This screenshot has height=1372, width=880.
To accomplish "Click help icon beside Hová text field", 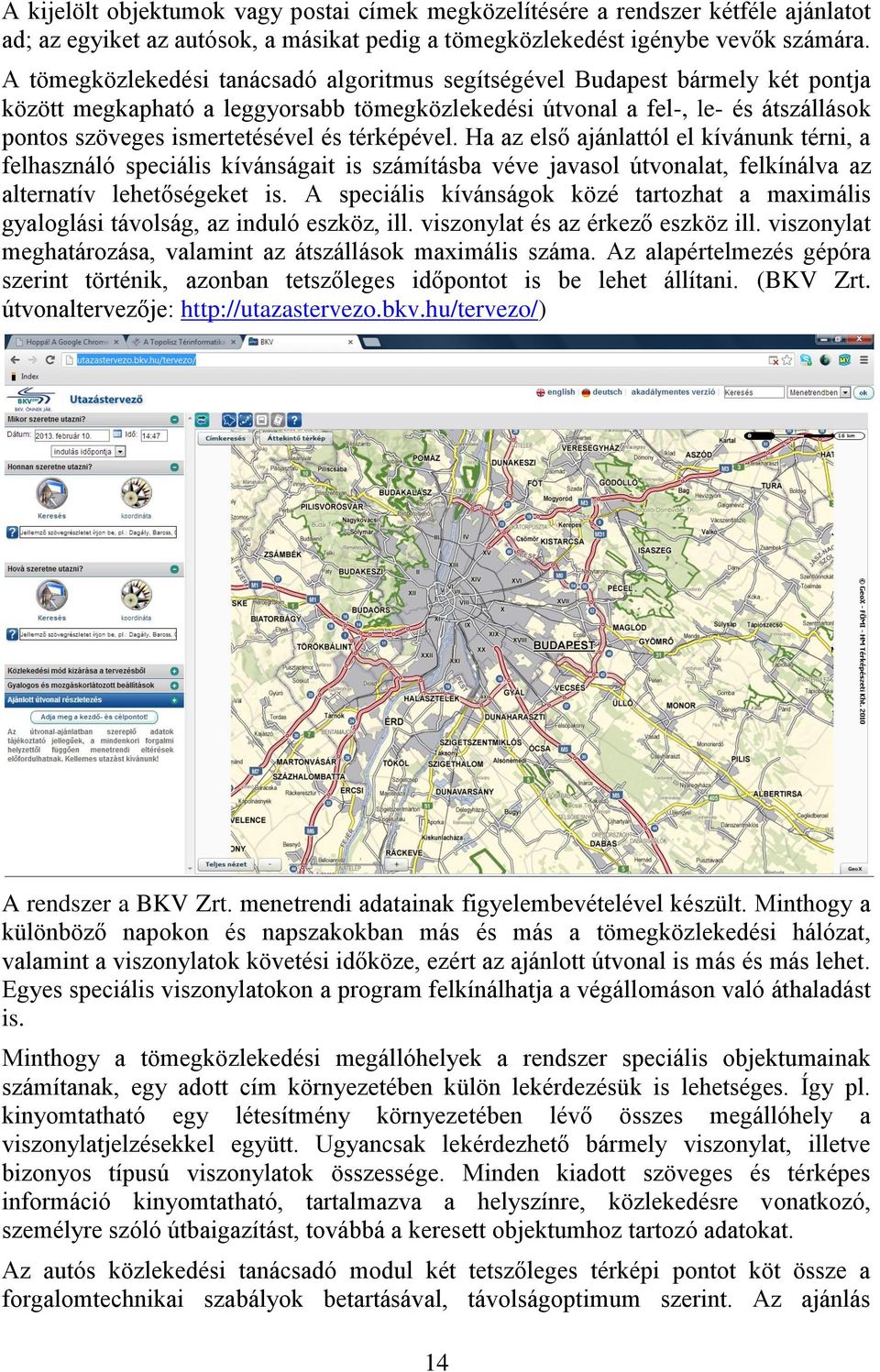I will coord(12,634).
